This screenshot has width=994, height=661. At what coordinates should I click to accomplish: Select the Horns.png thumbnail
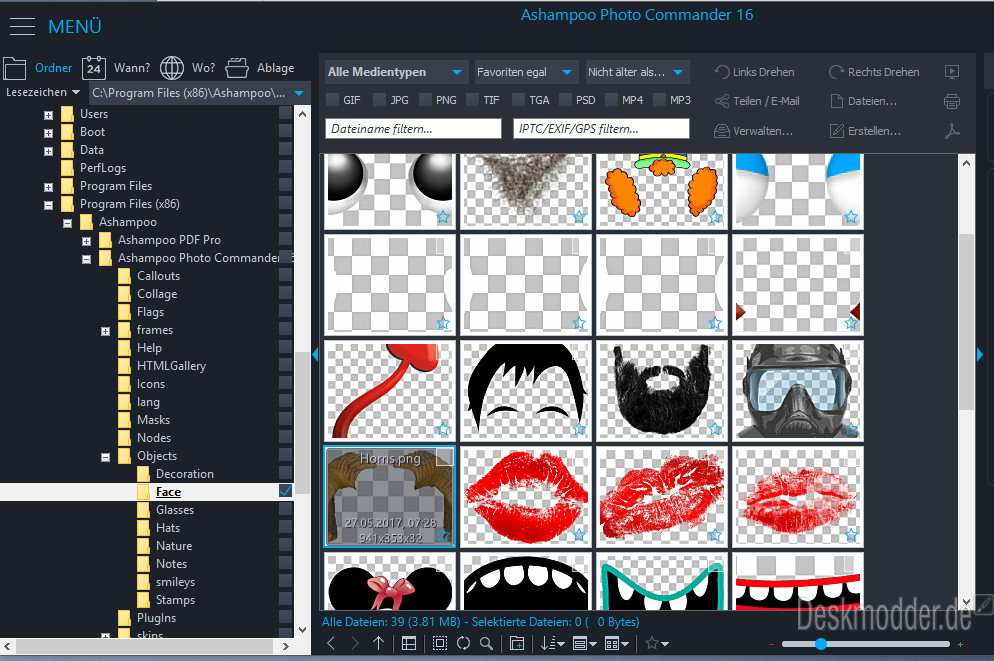tap(389, 496)
